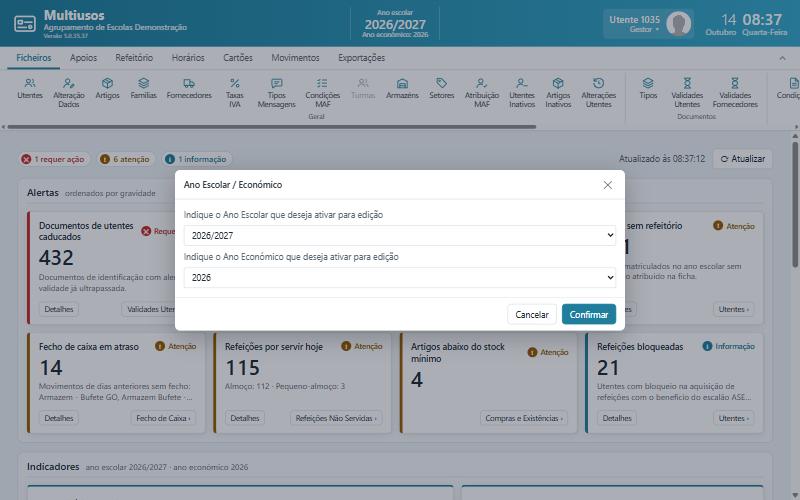Confirm the school year selection
The height and width of the screenshot is (500, 800).
click(x=589, y=314)
